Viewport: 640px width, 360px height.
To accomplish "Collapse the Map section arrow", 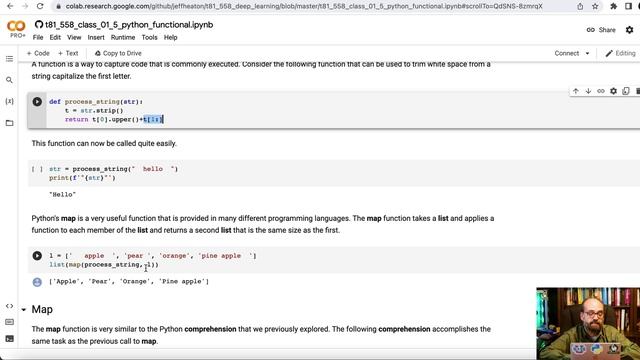I will 24,310.
